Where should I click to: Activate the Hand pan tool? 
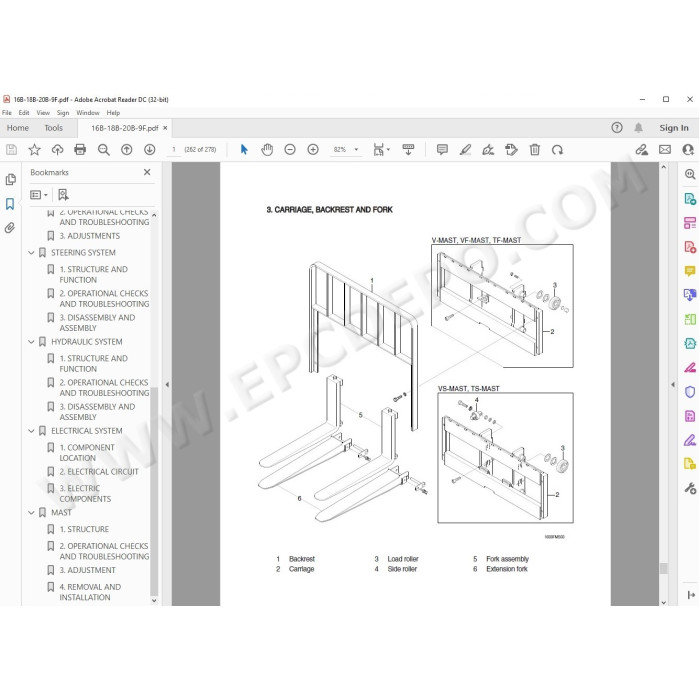click(267, 150)
